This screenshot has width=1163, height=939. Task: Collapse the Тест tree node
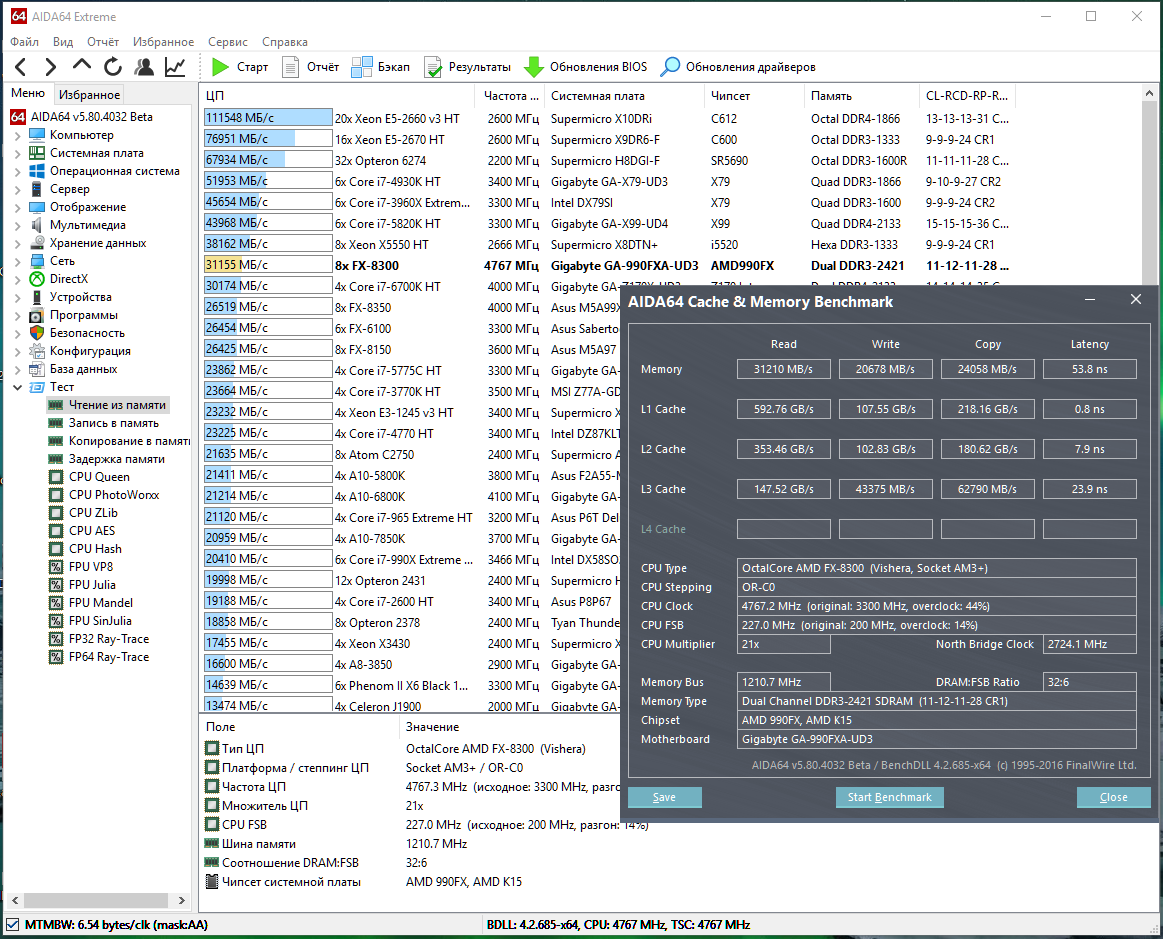pyautogui.click(x=18, y=387)
